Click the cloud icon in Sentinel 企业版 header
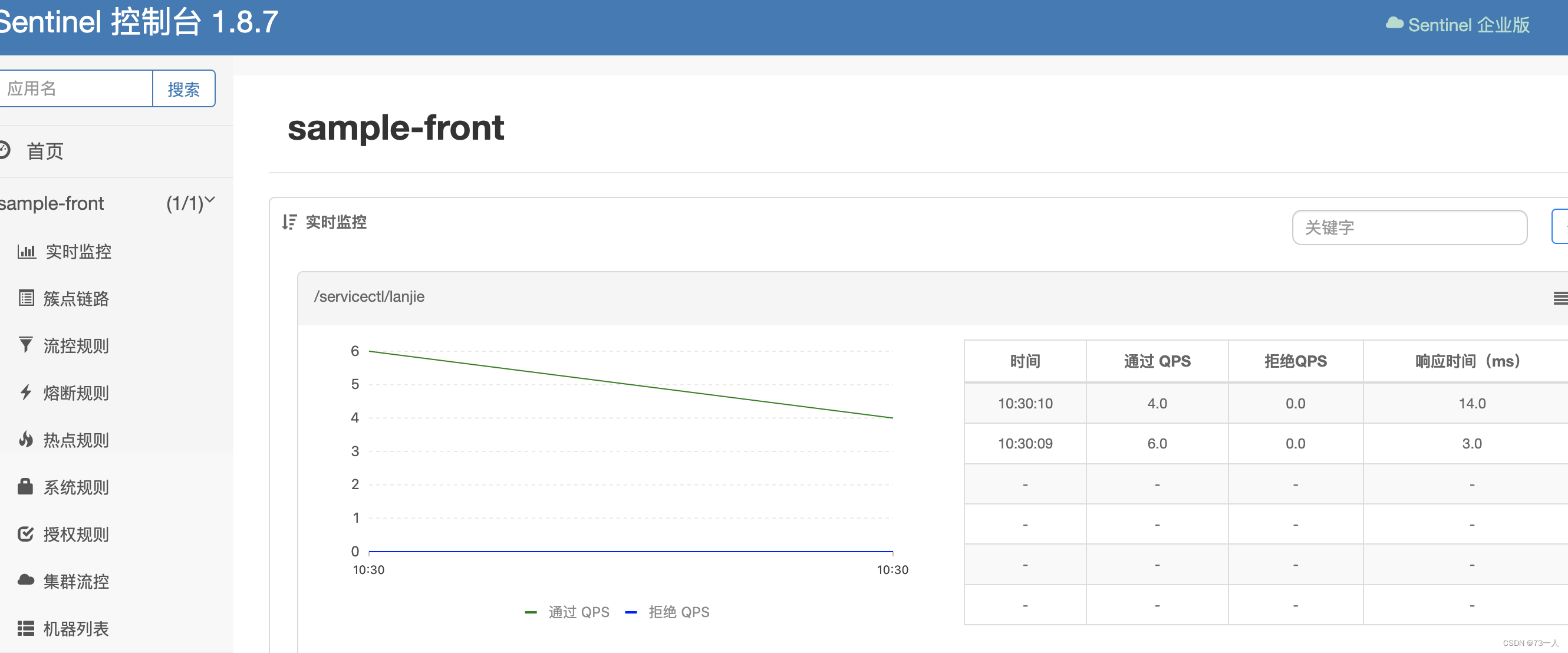Screen dimensions: 1568x653 [1395, 23]
